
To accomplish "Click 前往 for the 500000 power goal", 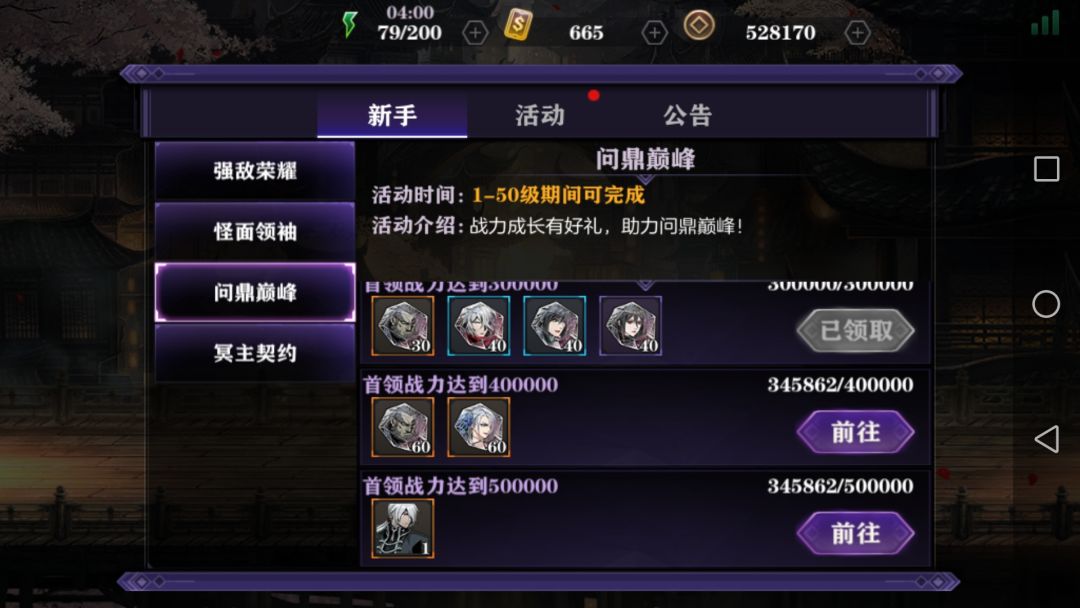I will click(x=855, y=534).
